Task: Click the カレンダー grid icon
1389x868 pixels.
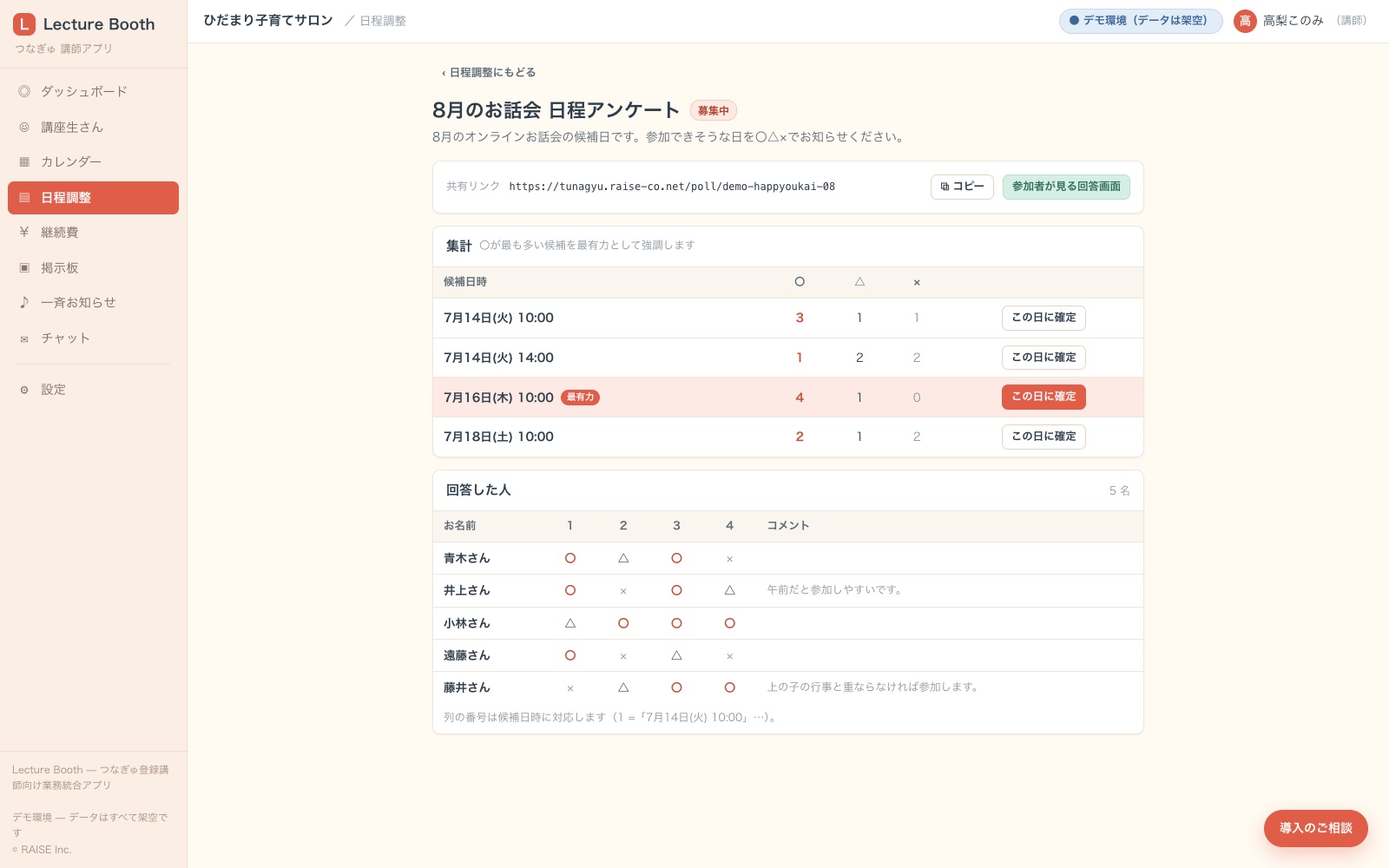Action: (24, 161)
